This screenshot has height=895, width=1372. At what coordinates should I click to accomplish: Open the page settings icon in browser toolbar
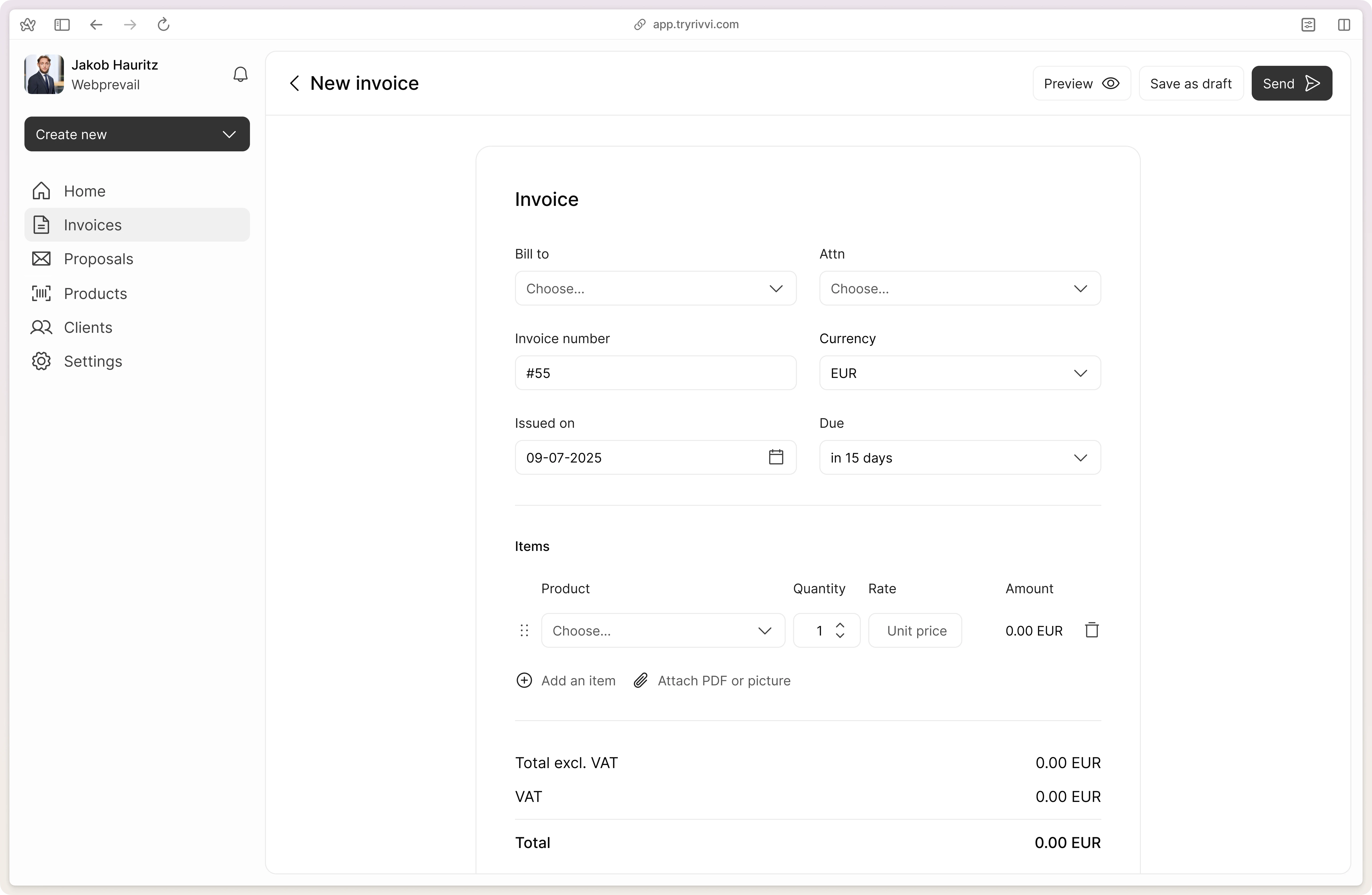[1309, 25]
